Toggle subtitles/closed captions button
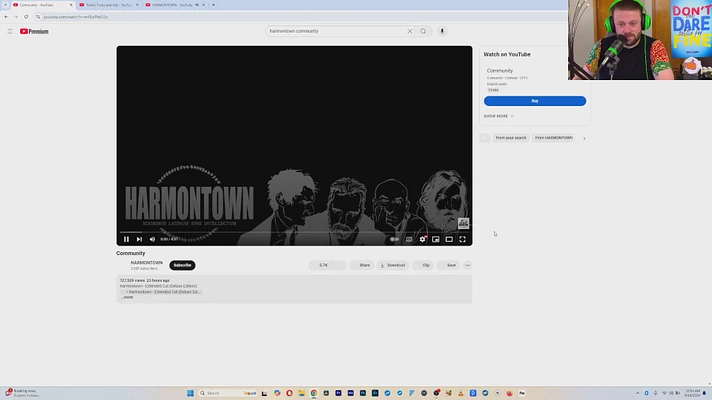 (409, 239)
